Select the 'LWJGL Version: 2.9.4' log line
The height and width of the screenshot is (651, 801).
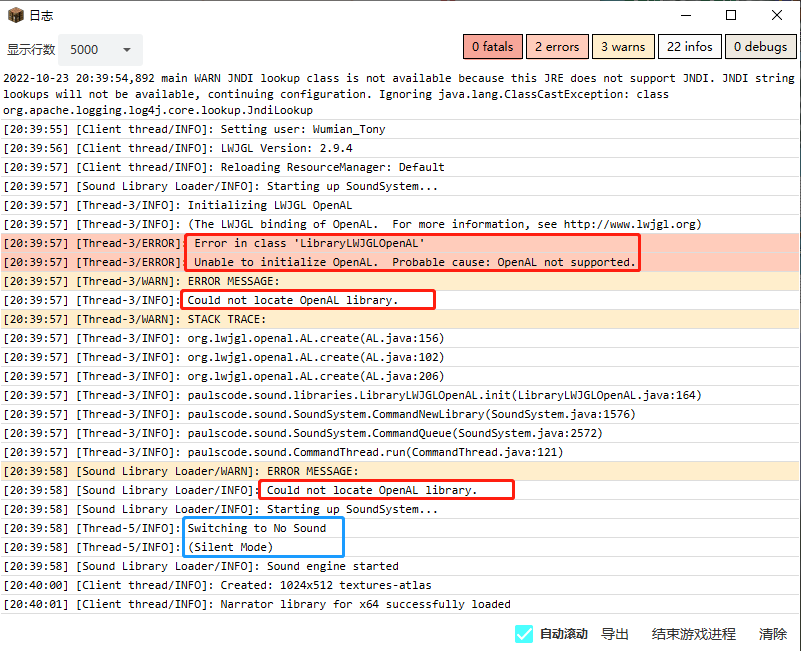coord(400,148)
